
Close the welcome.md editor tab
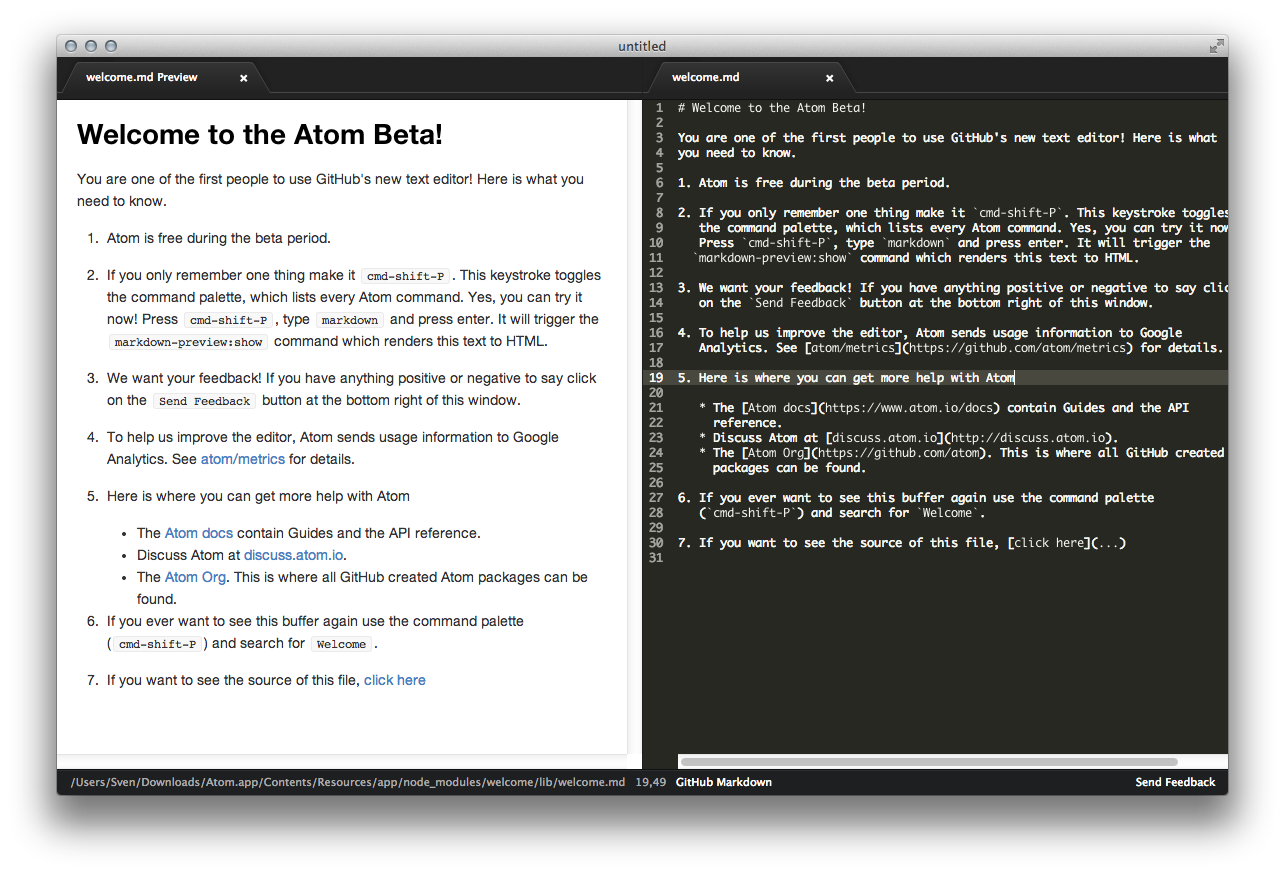pyautogui.click(x=829, y=78)
